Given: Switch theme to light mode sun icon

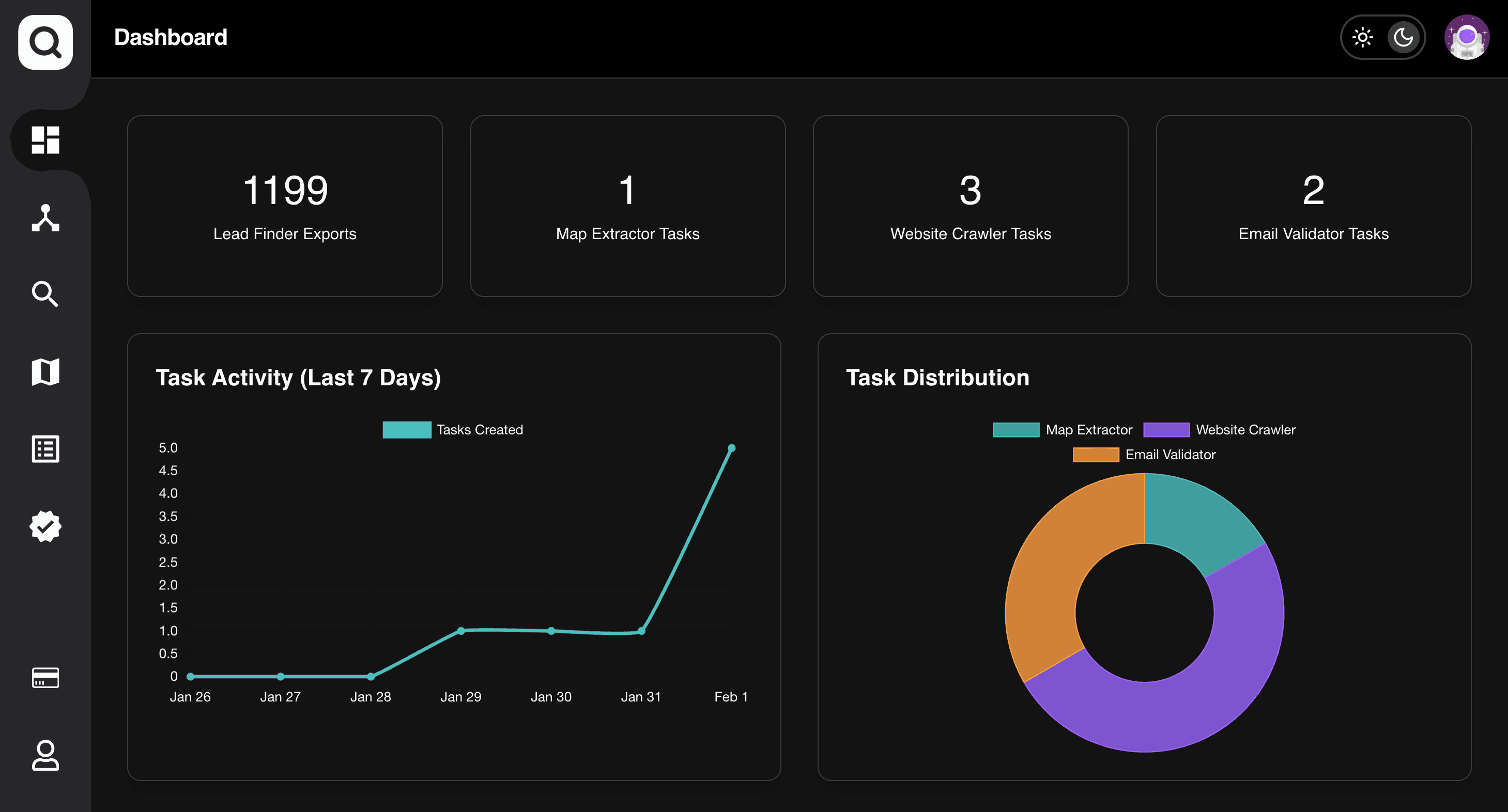Looking at the screenshot, I should [1363, 37].
